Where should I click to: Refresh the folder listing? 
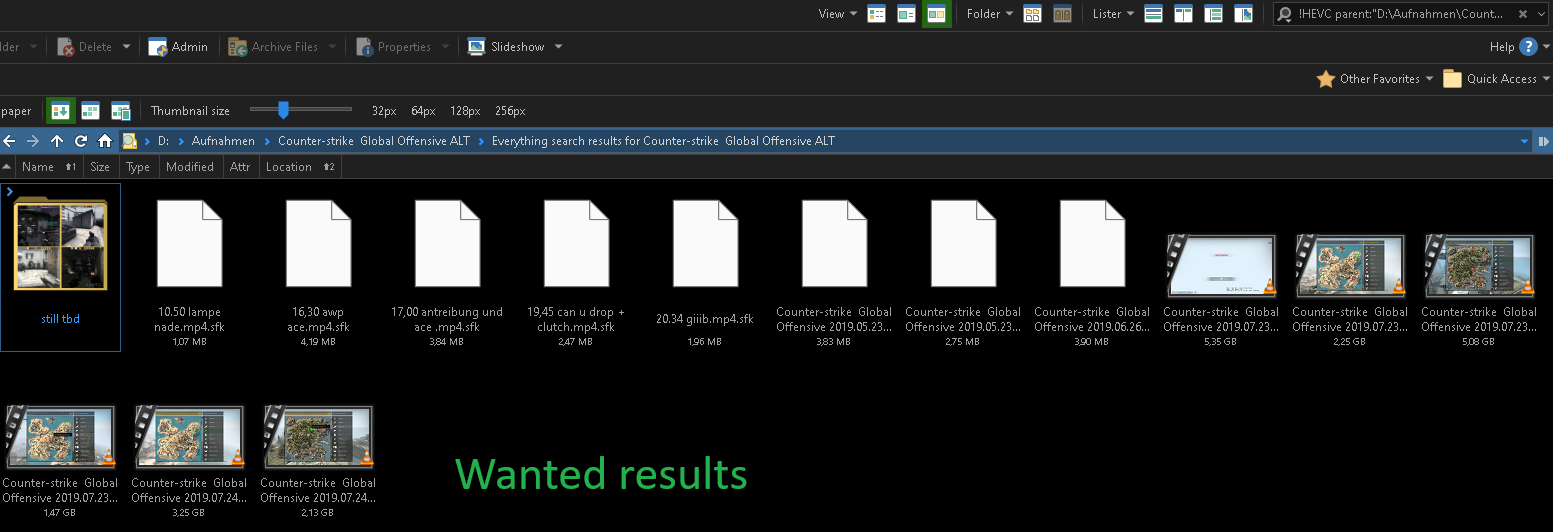(81, 141)
